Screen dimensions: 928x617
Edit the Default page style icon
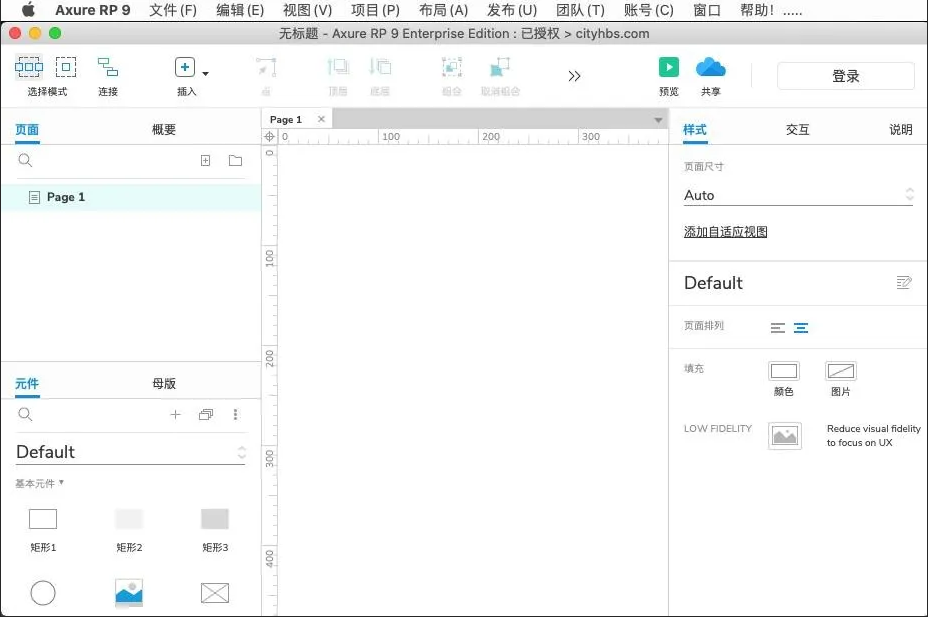pos(904,282)
